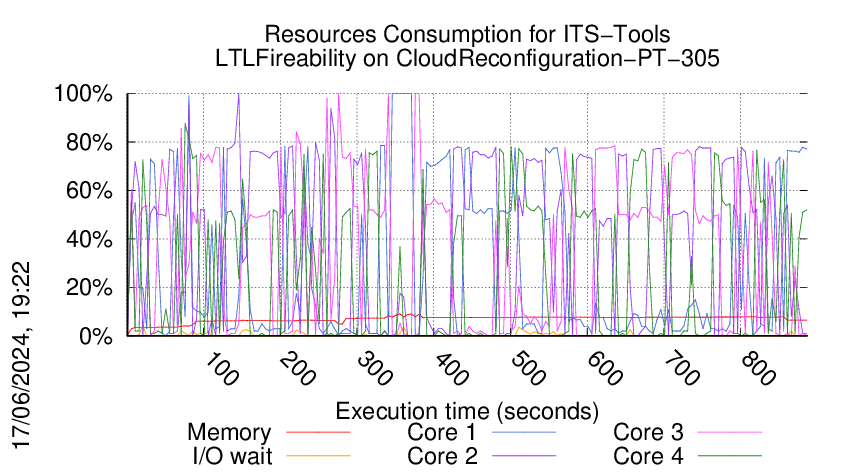Click the '80%' y-axis label

(x=89, y=143)
